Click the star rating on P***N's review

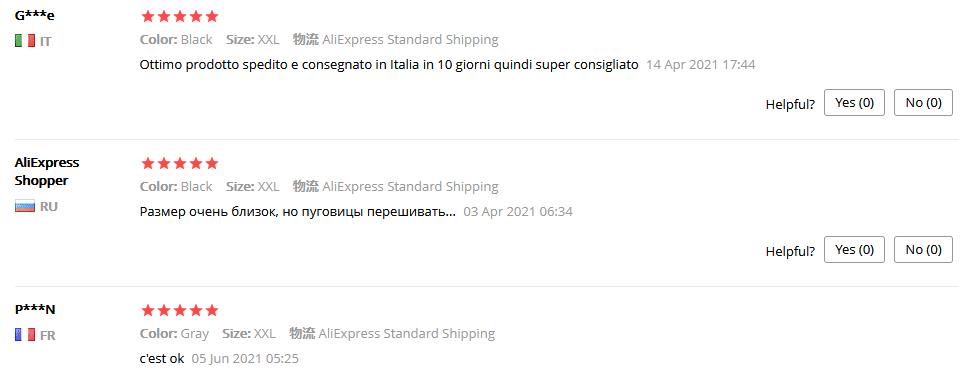180,311
